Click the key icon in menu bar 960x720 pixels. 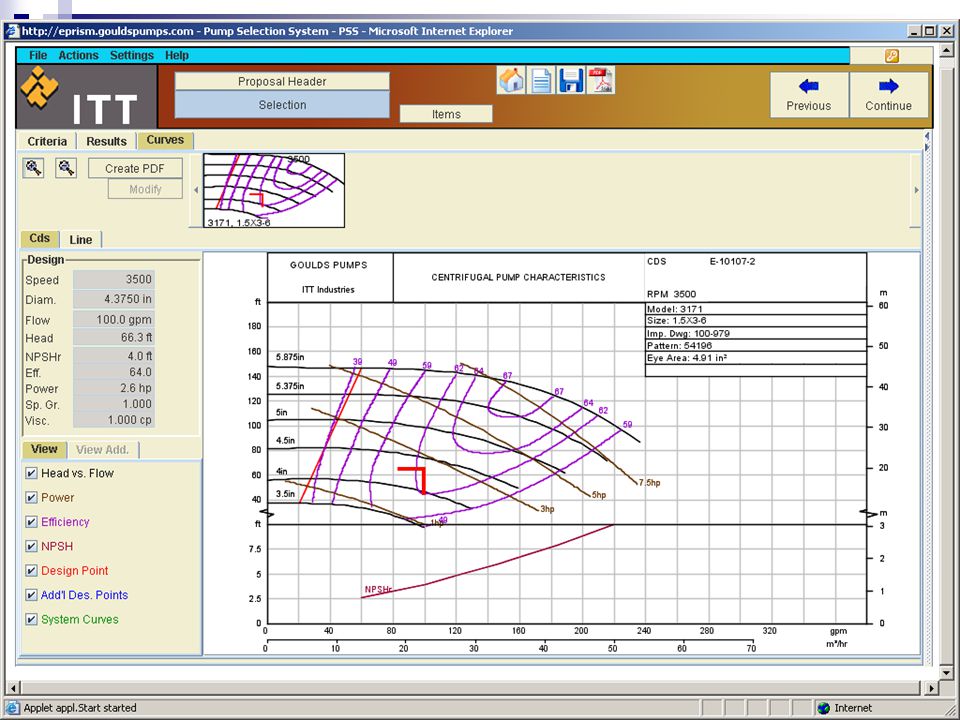pos(892,56)
